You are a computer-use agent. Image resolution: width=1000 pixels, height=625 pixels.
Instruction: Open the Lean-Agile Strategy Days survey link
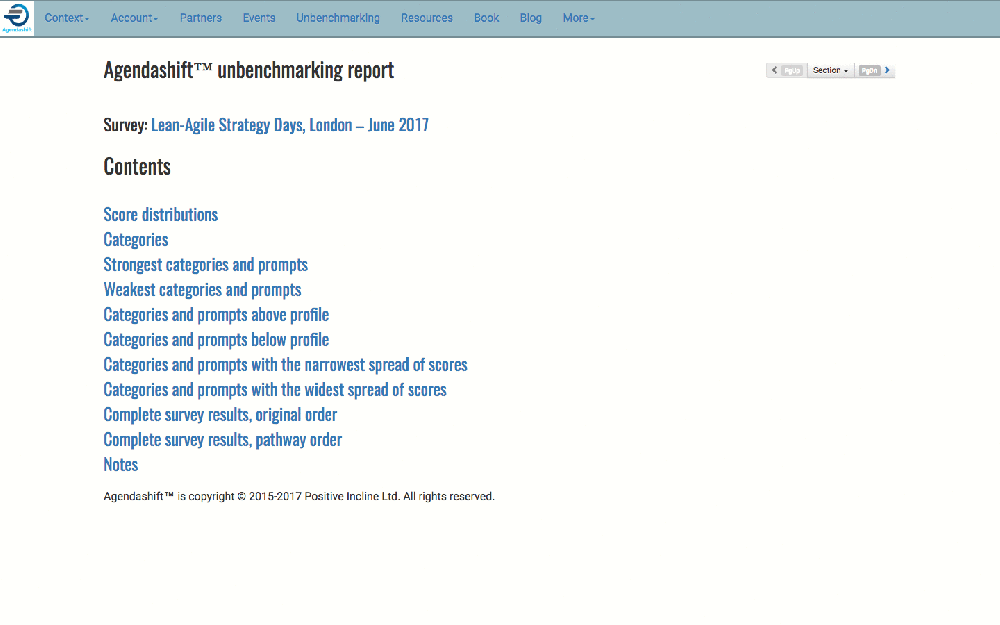(x=289, y=124)
